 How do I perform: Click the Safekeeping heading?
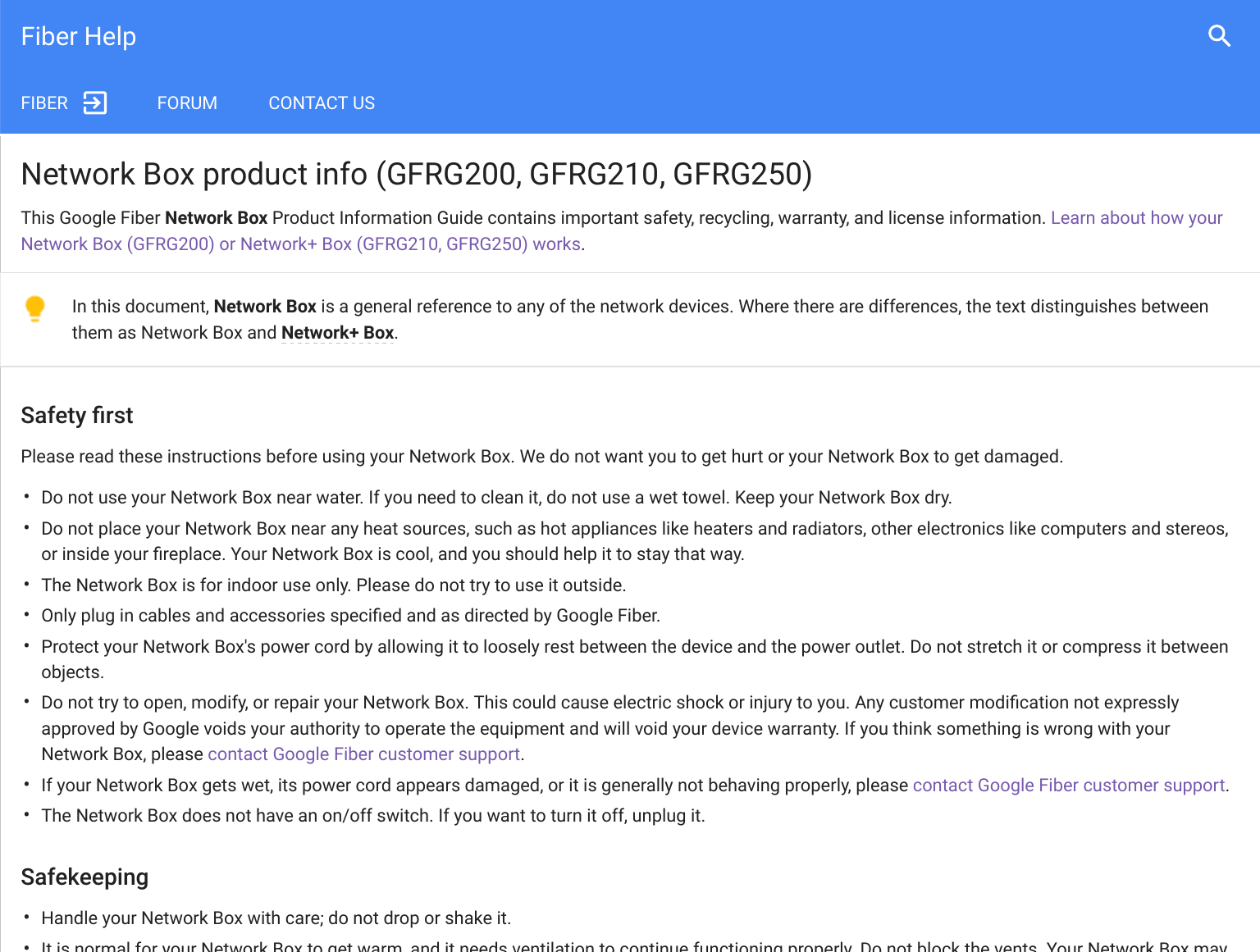[84, 877]
